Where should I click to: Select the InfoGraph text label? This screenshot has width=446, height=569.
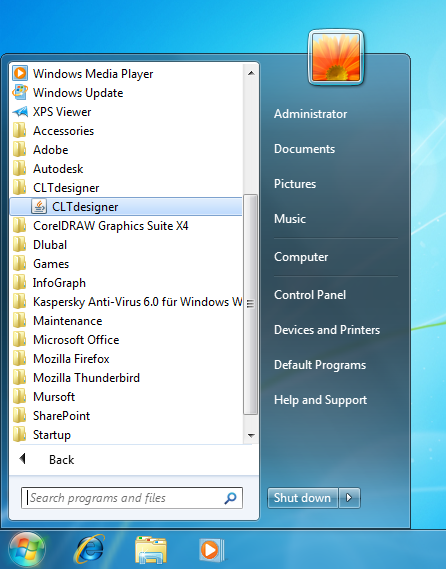pos(60,283)
